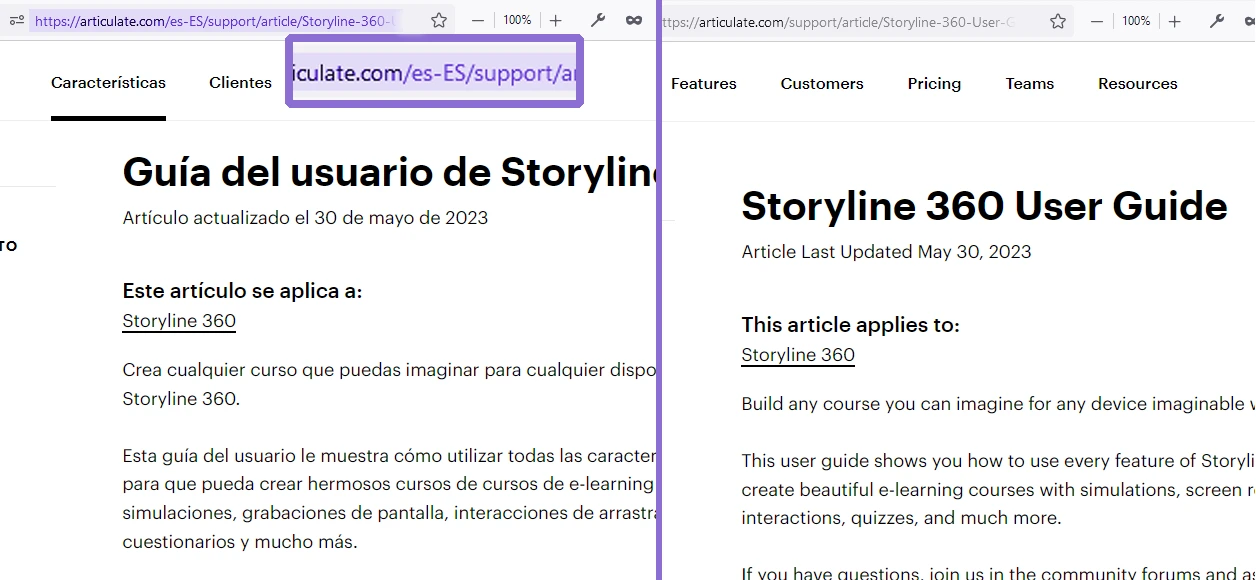Follow the Storyline 360 link under 'Este artículo se aplica a'
The width and height of the screenshot is (1256, 580).
(179, 321)
